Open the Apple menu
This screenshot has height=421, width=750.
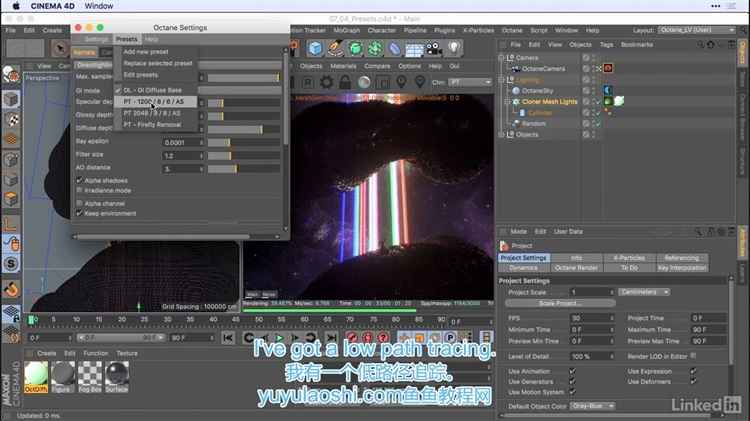(x=16, y=6)
